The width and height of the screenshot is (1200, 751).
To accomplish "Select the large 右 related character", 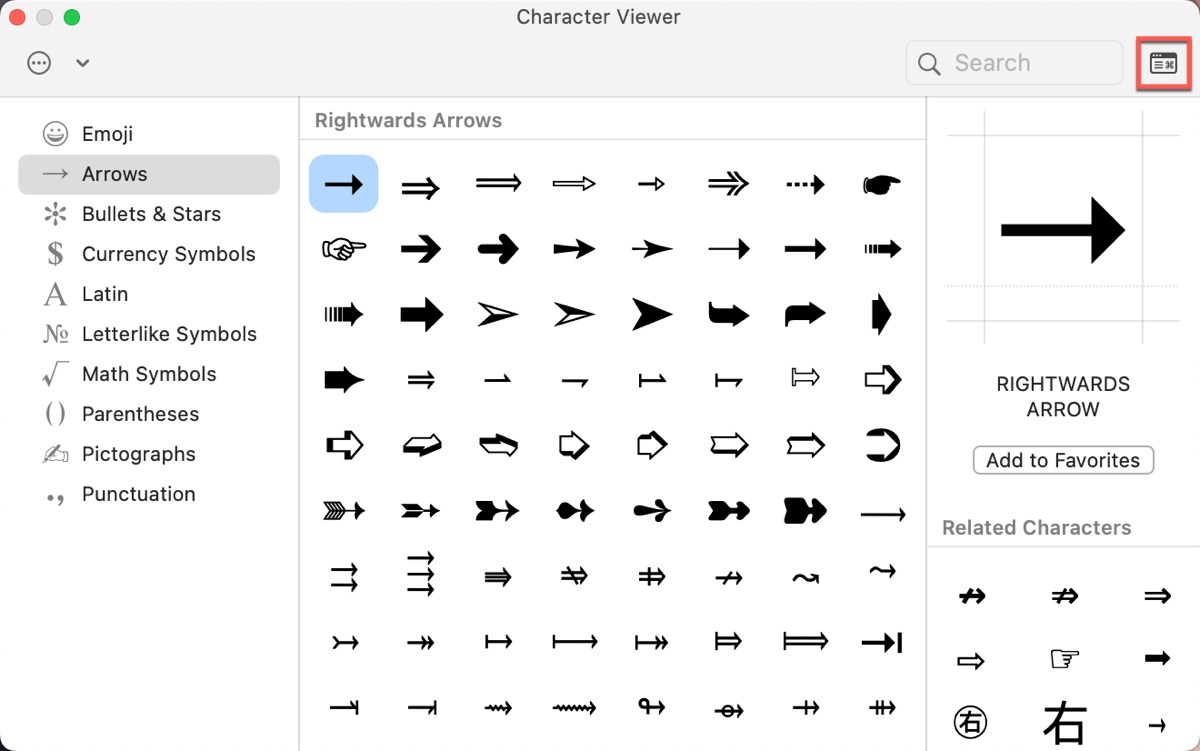I will point(1064,721).
